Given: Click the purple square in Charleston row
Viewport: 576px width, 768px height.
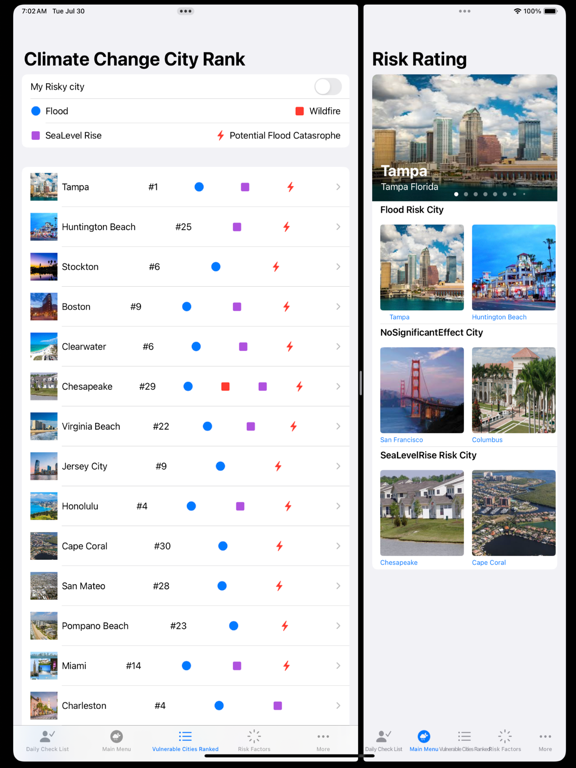Looking at the screenshot, I should [x=278, y=705].
